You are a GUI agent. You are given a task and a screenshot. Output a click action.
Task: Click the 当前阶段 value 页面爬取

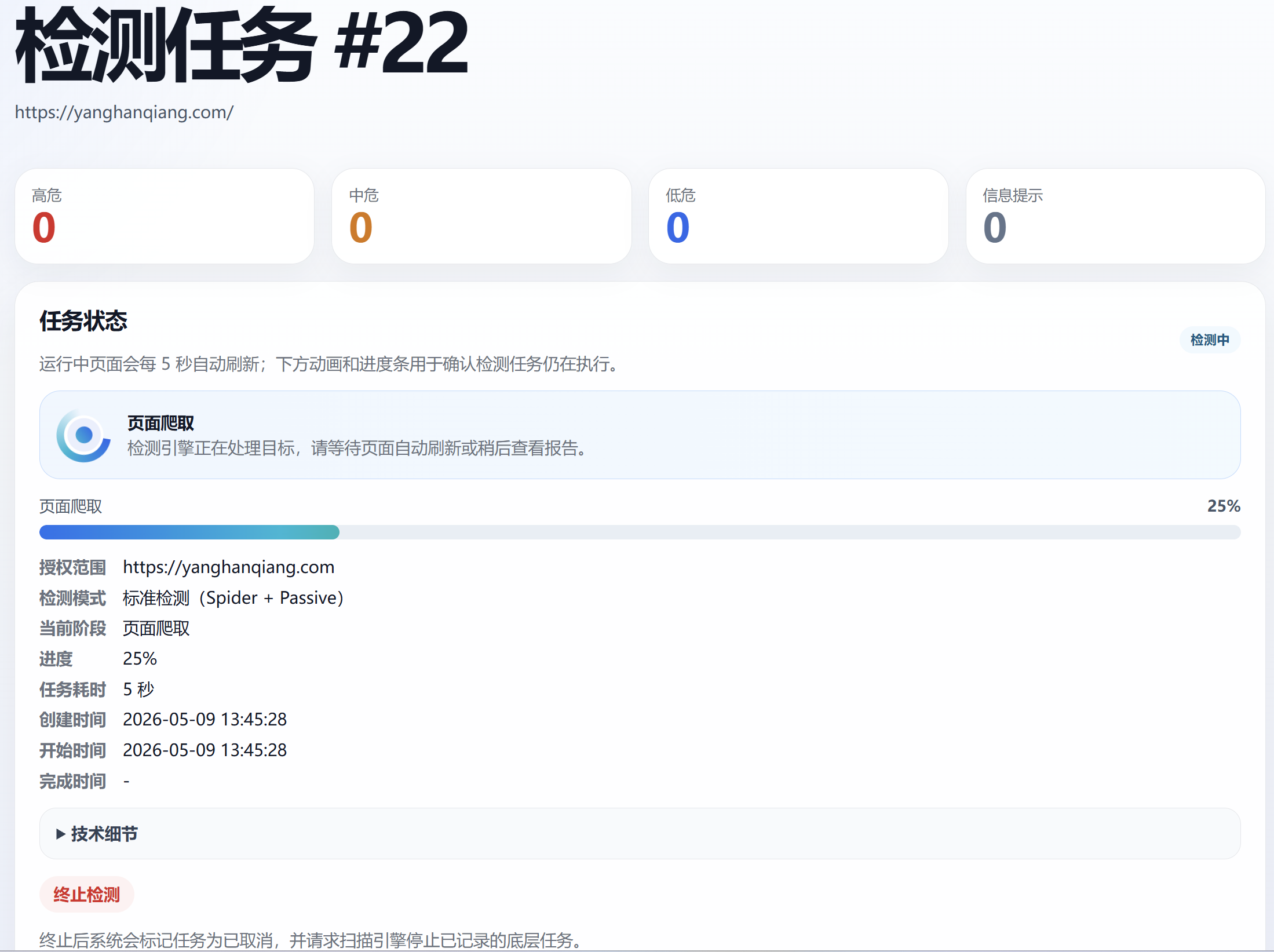click(156, 628)
